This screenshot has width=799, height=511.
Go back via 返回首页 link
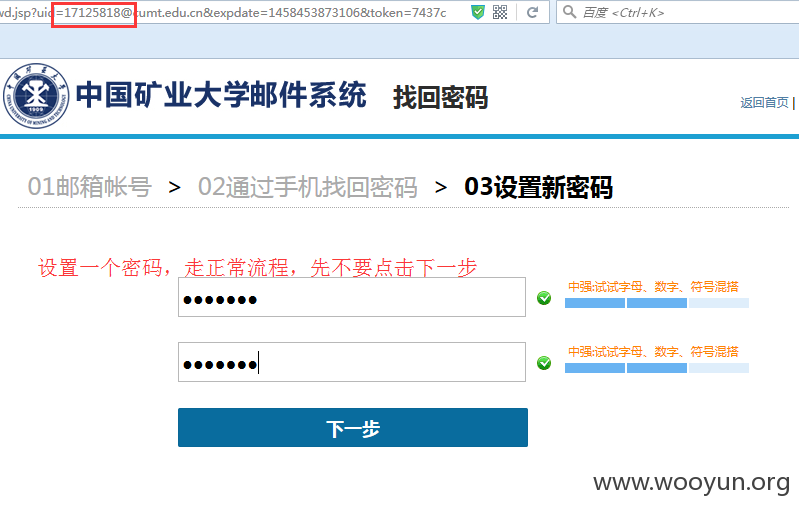pos(764,102)
